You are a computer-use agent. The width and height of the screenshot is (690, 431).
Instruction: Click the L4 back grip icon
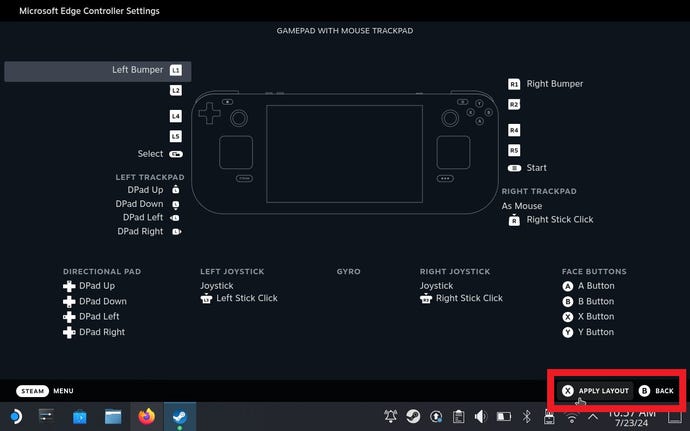pos(175,116)
